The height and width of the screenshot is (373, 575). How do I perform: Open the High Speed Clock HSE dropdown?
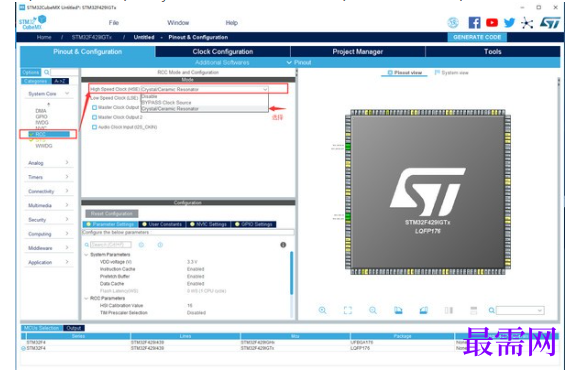coord(205,89)
